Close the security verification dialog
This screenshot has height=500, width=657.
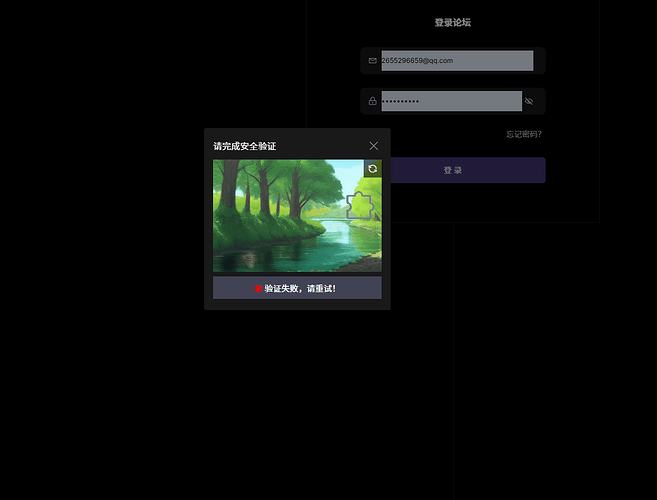click(374, 146)
